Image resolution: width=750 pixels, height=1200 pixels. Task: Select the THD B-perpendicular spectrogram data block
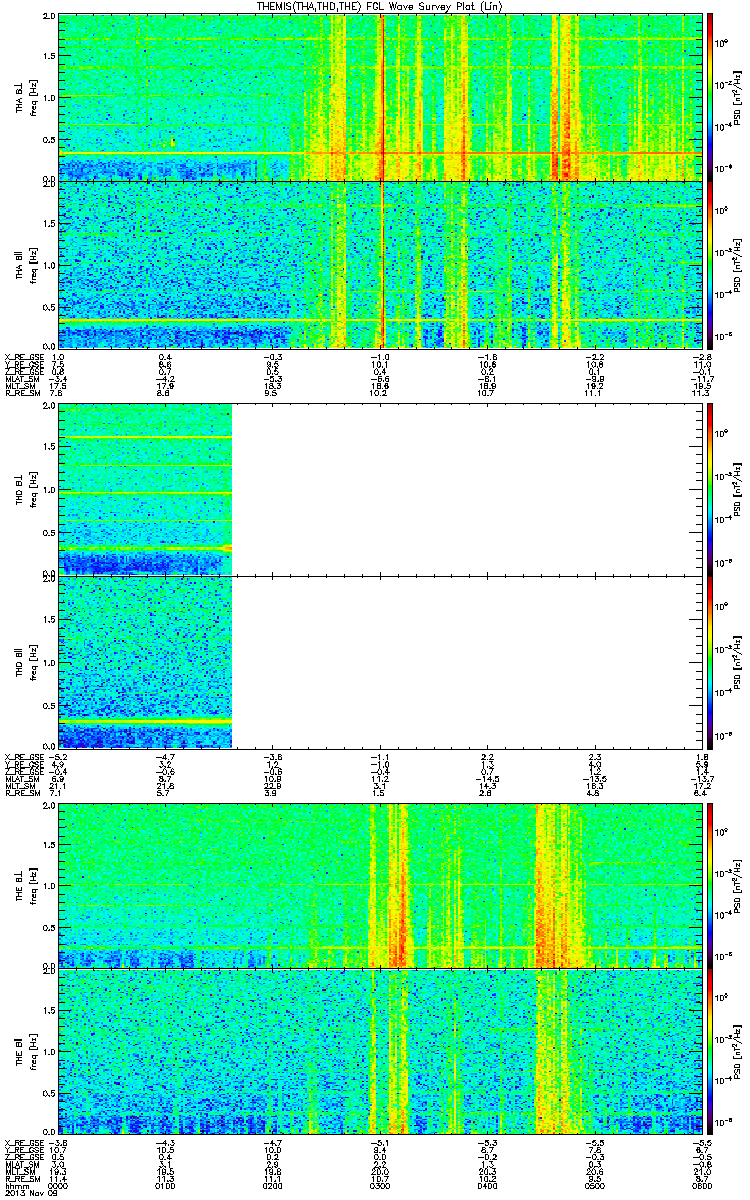click(145, 489)
